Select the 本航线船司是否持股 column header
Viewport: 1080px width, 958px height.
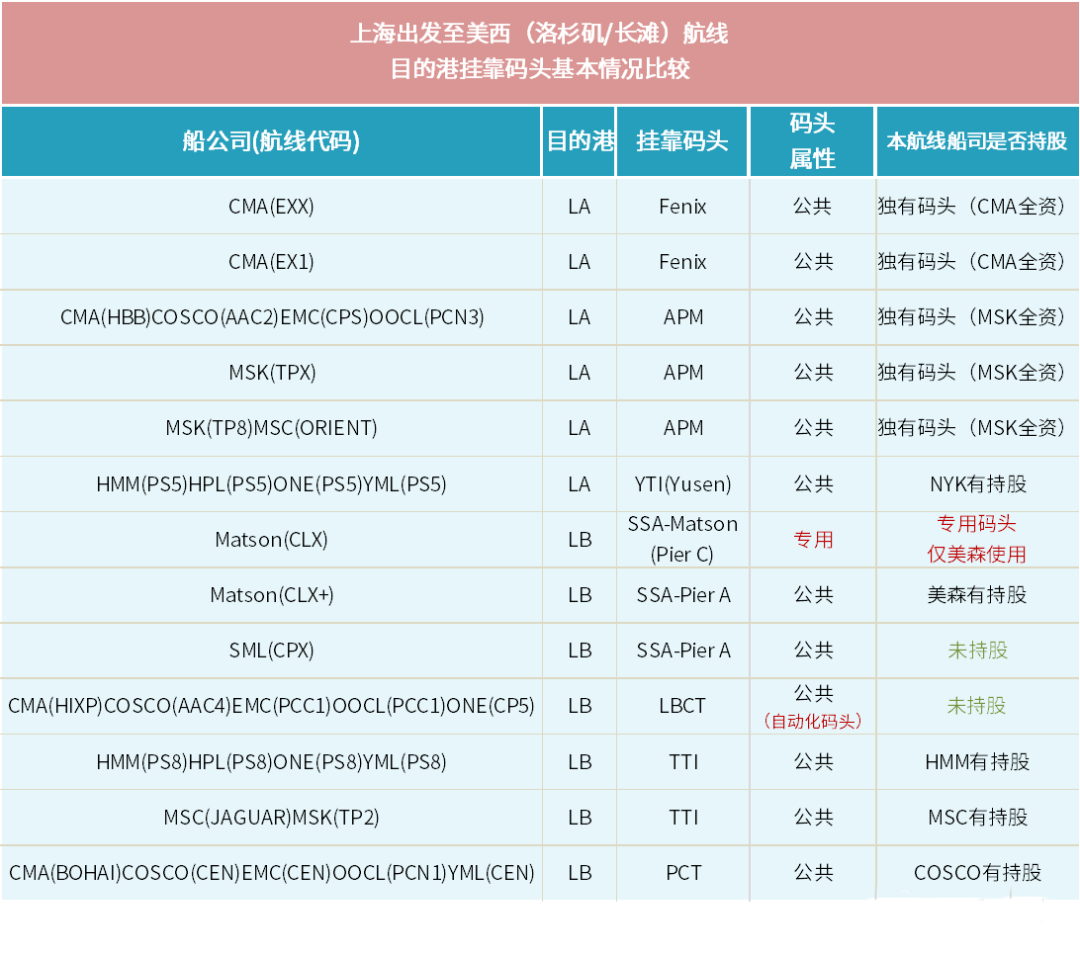tap(977, 141)
